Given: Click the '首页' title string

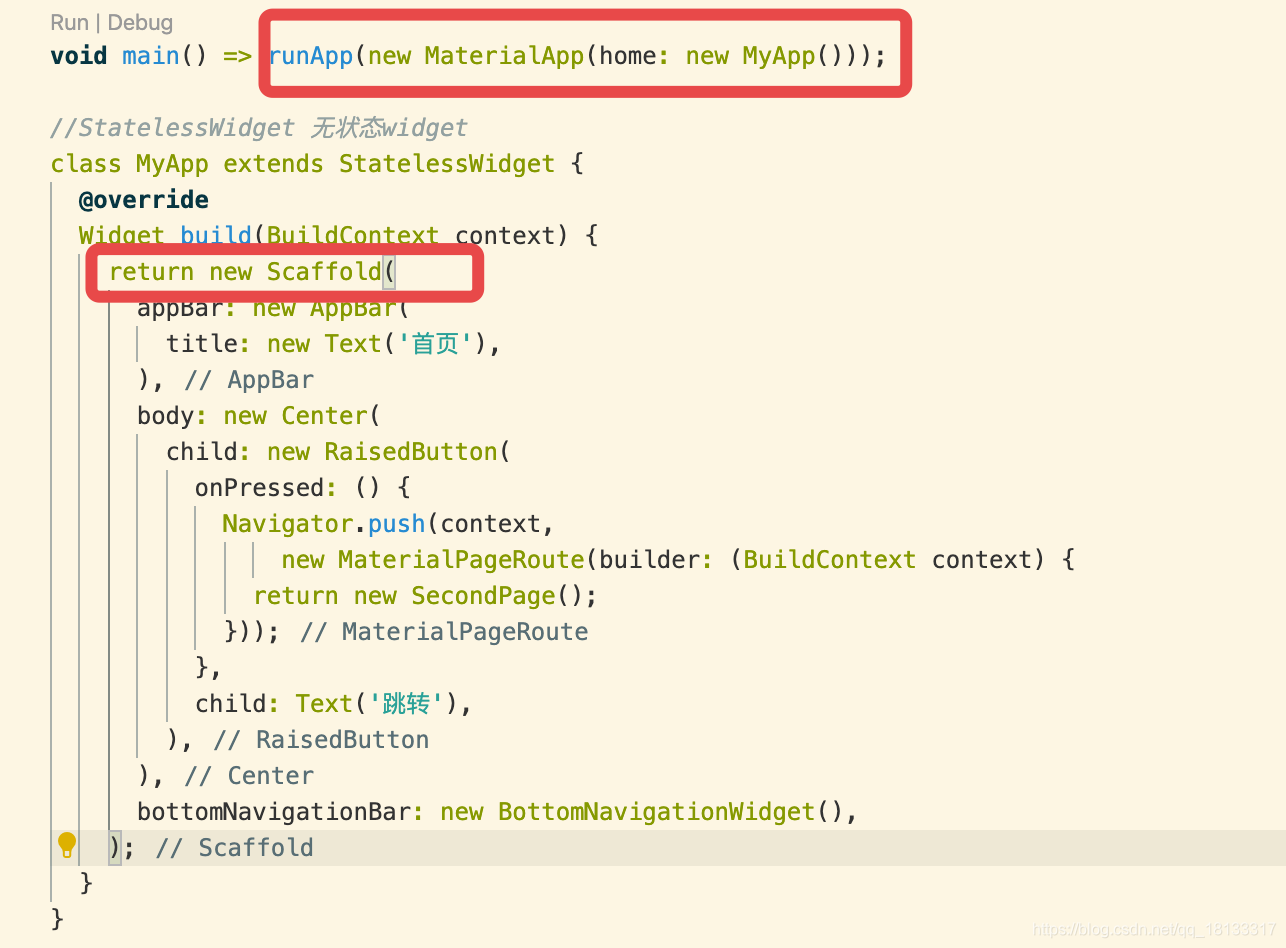Looking at the screenshot, I should click(x=436, y=343).
